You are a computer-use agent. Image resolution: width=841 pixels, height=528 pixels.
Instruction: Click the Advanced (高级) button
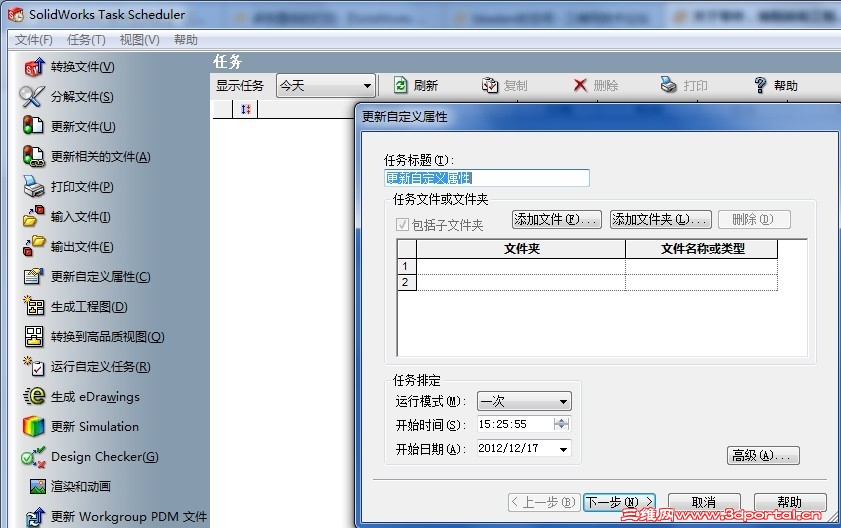pyautogui.click(x=763, y=456)
